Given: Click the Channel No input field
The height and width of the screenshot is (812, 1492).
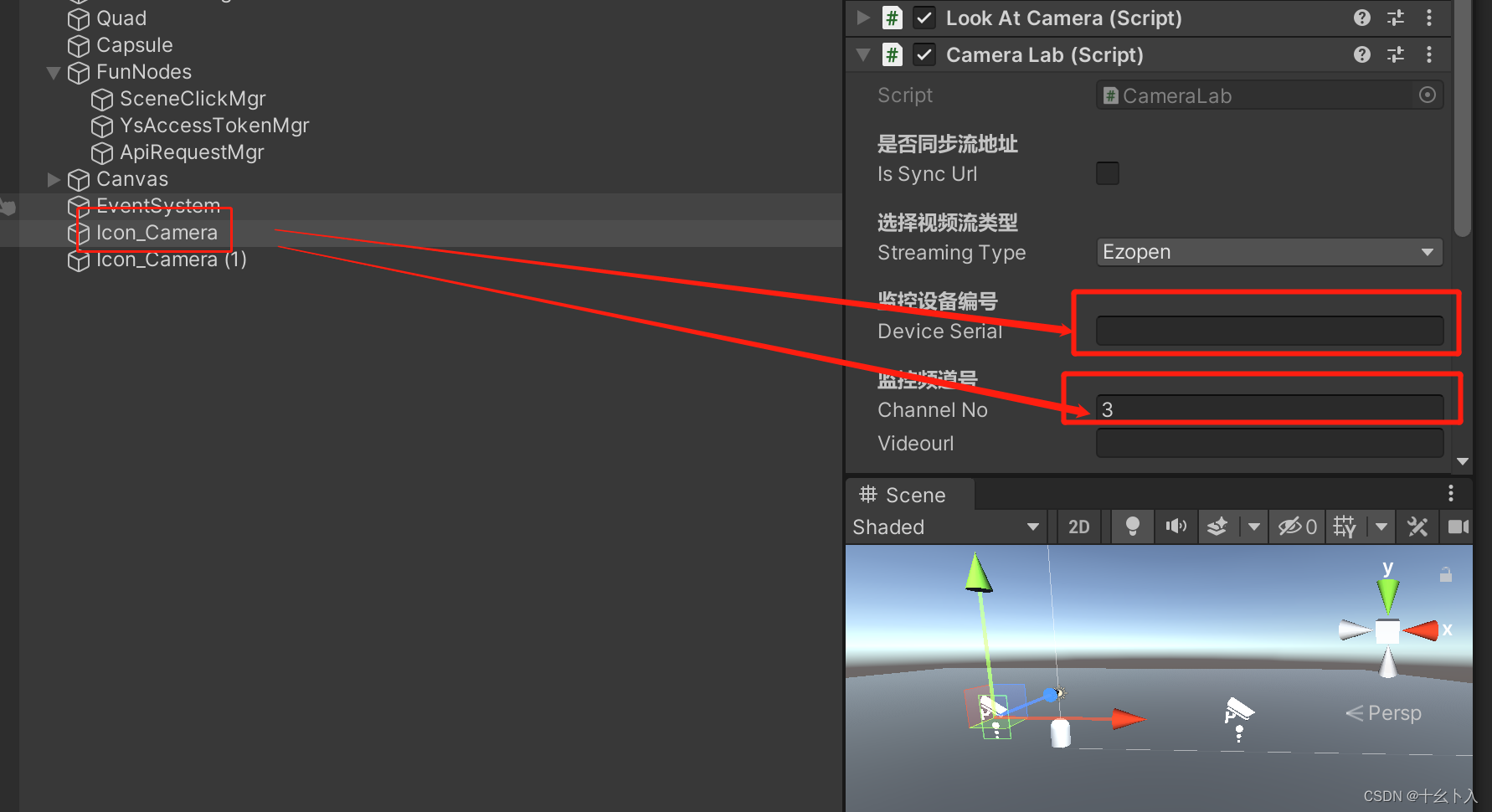Looking at the screenshot, I should coord(1269,409).
